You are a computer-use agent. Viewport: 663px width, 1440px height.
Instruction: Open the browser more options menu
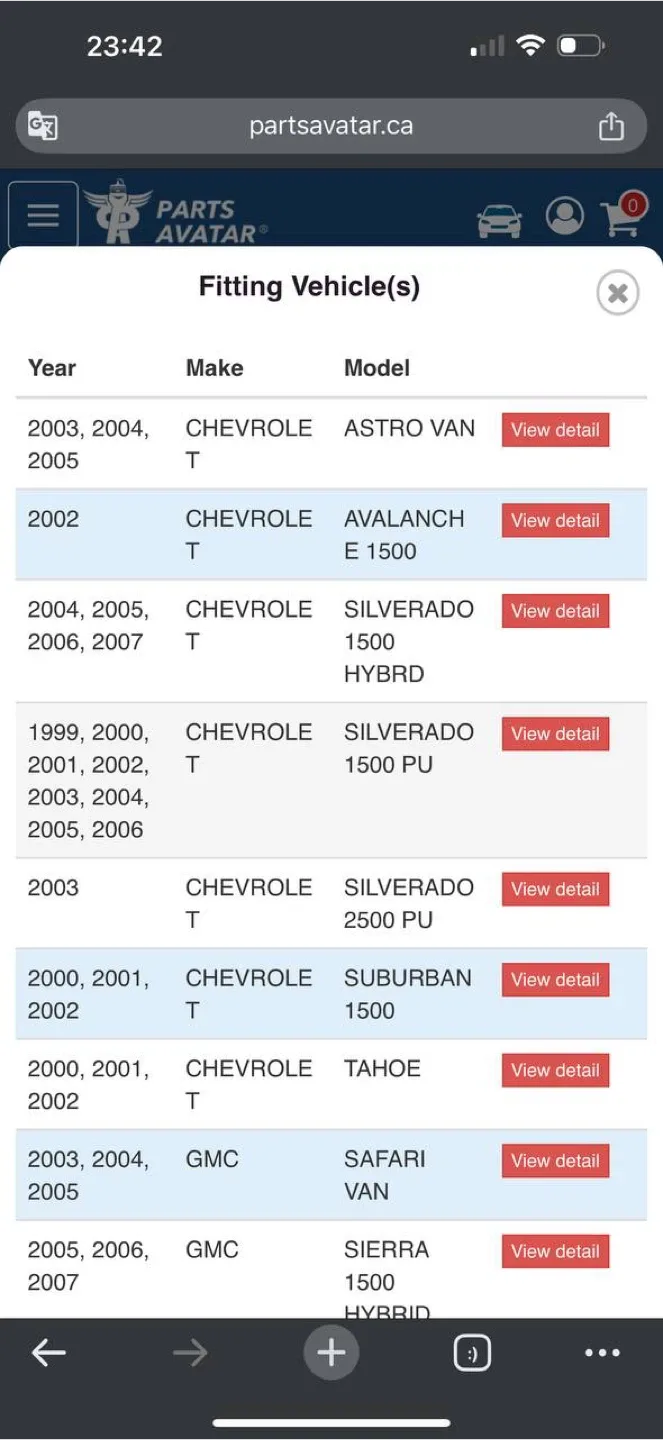(602, 1353)
